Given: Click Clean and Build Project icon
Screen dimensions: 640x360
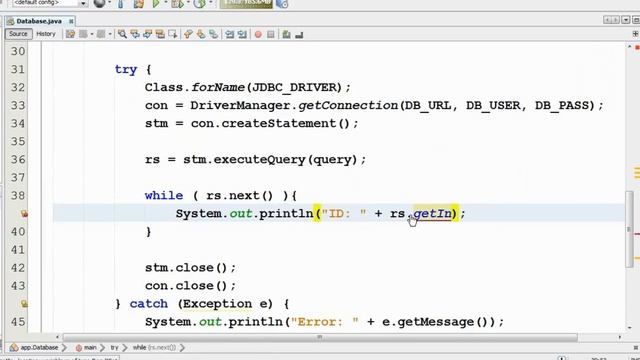Looking at the screenshot, I should pyautogui.click(x=139, y=4).
